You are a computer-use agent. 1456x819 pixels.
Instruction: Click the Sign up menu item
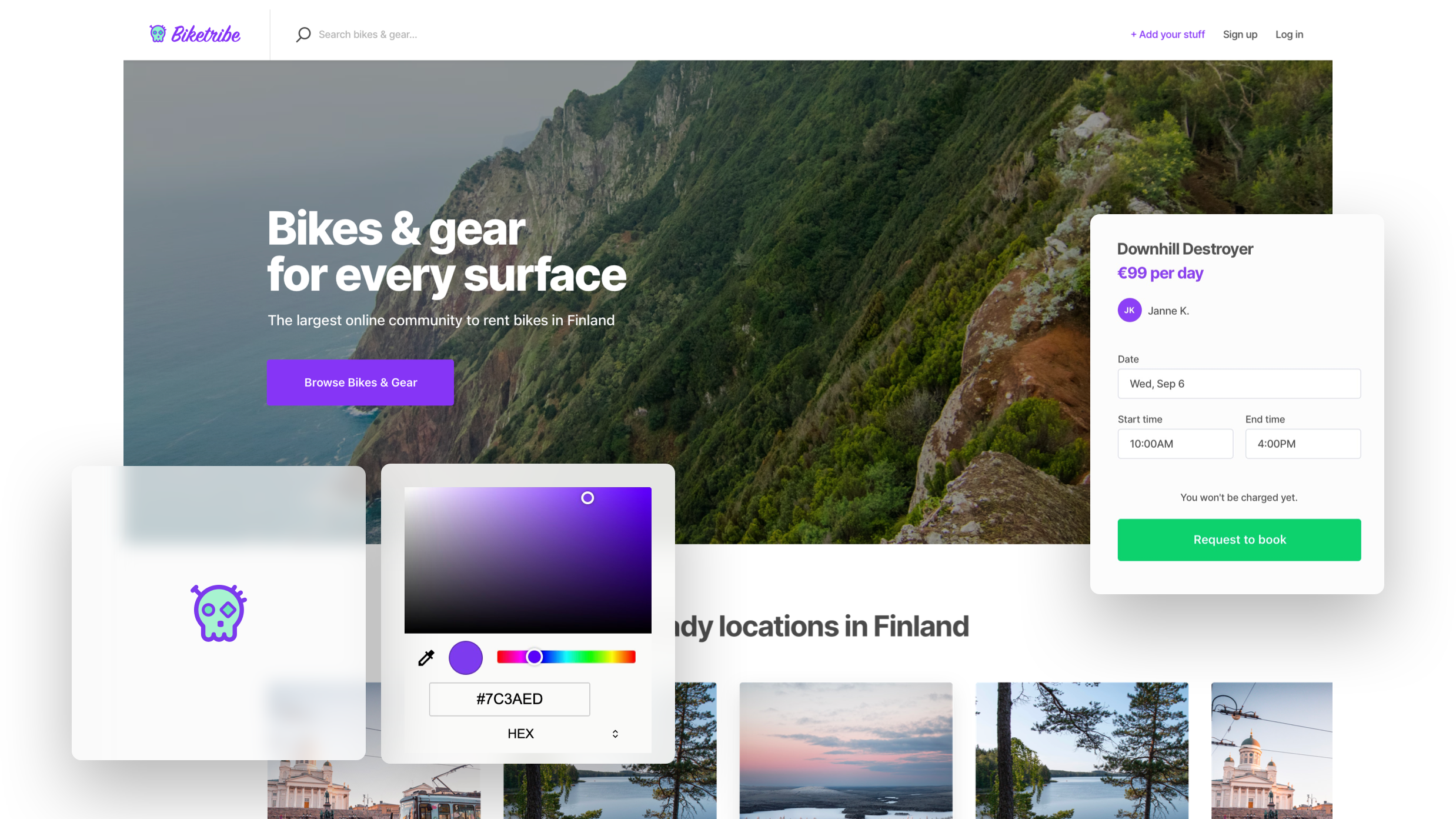[x=1240, y=34]
